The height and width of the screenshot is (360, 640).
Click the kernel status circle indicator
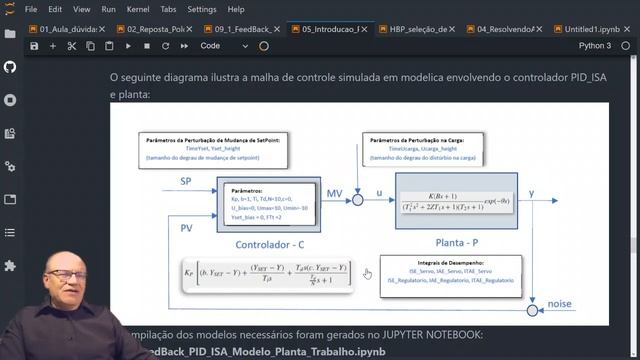[626, 46]
